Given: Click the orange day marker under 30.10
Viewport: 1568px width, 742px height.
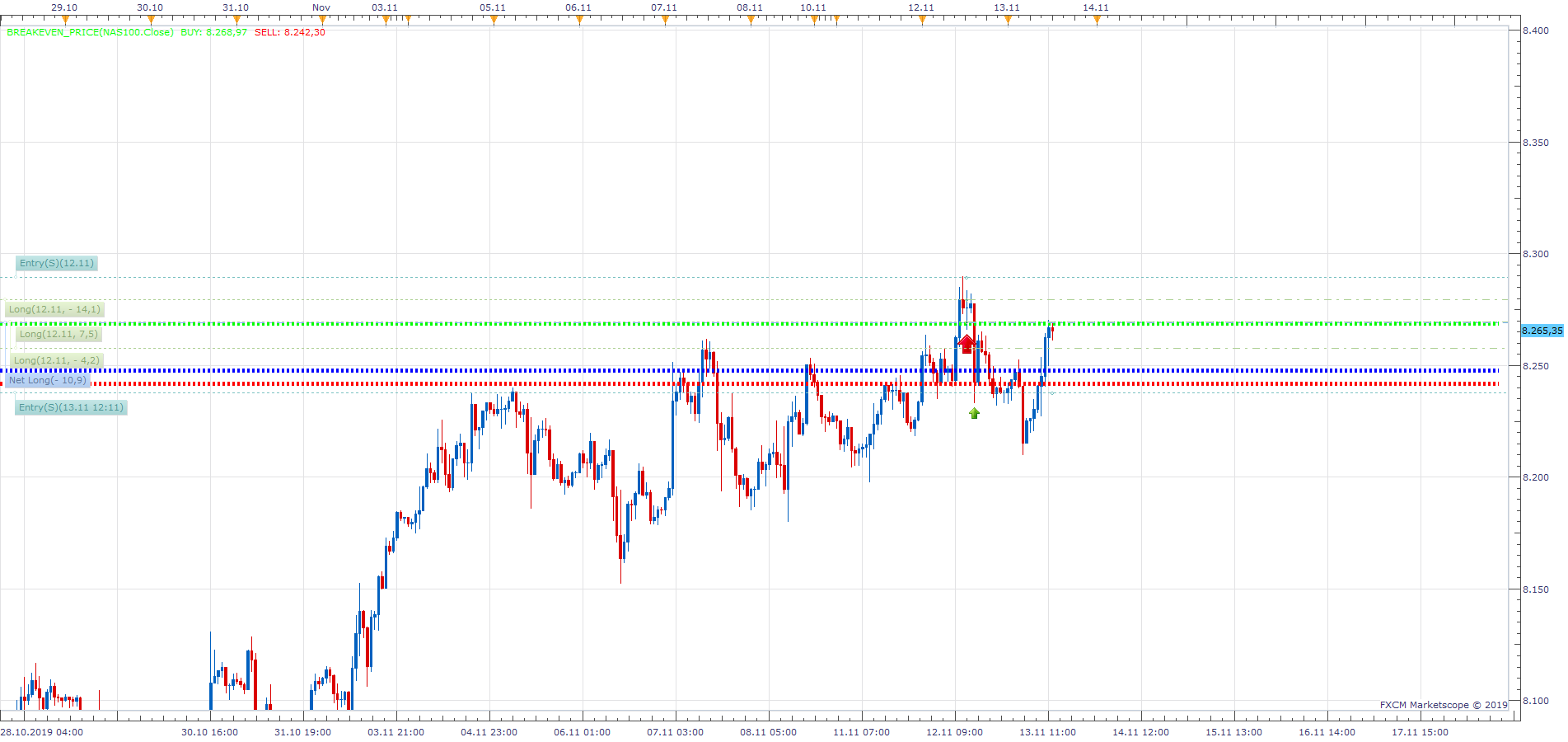Looking at the screenshot, I should pyautogui.click(x=151, y=20).
